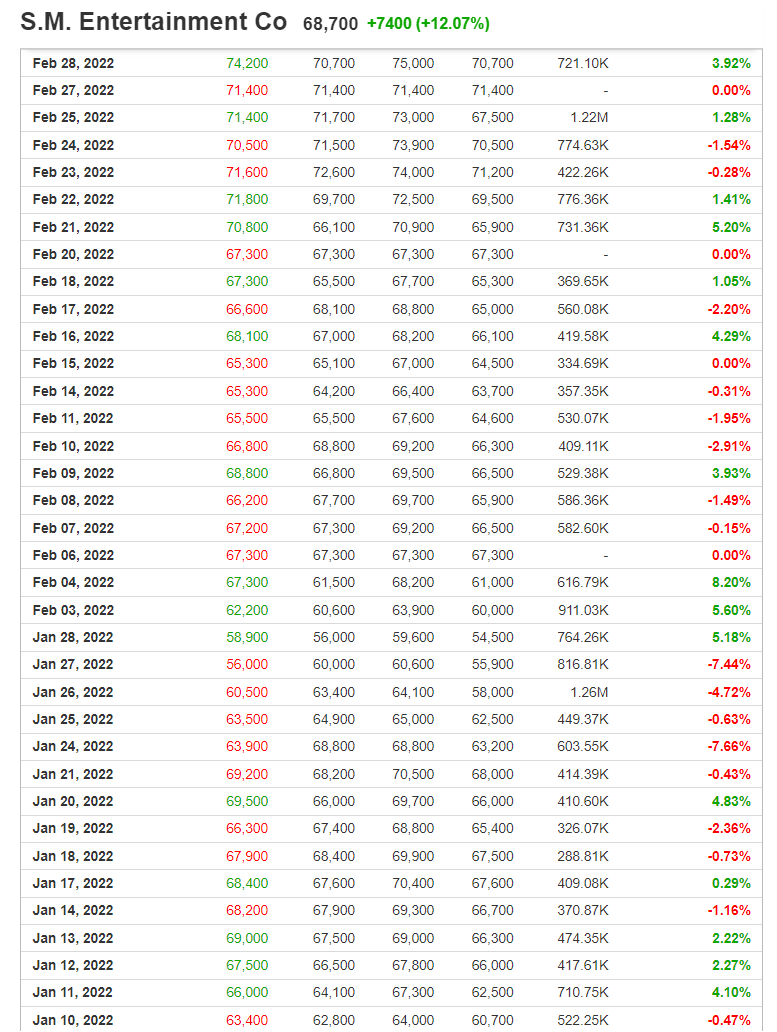Click the -1.54% change on Feb 24

click(729, 145)
